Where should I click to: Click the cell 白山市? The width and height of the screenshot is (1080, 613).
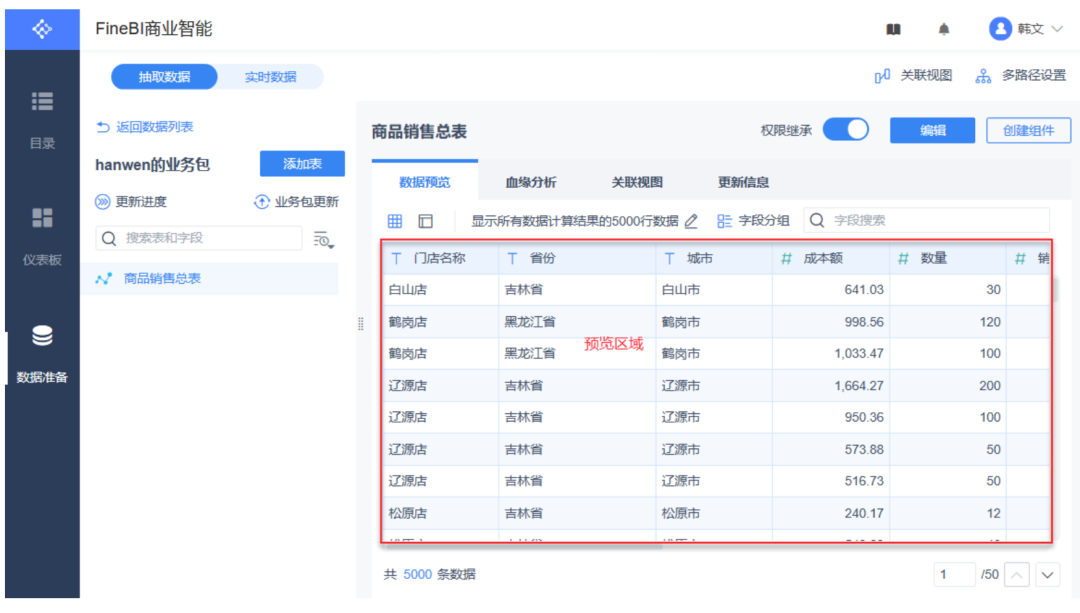tap(681, 290)
